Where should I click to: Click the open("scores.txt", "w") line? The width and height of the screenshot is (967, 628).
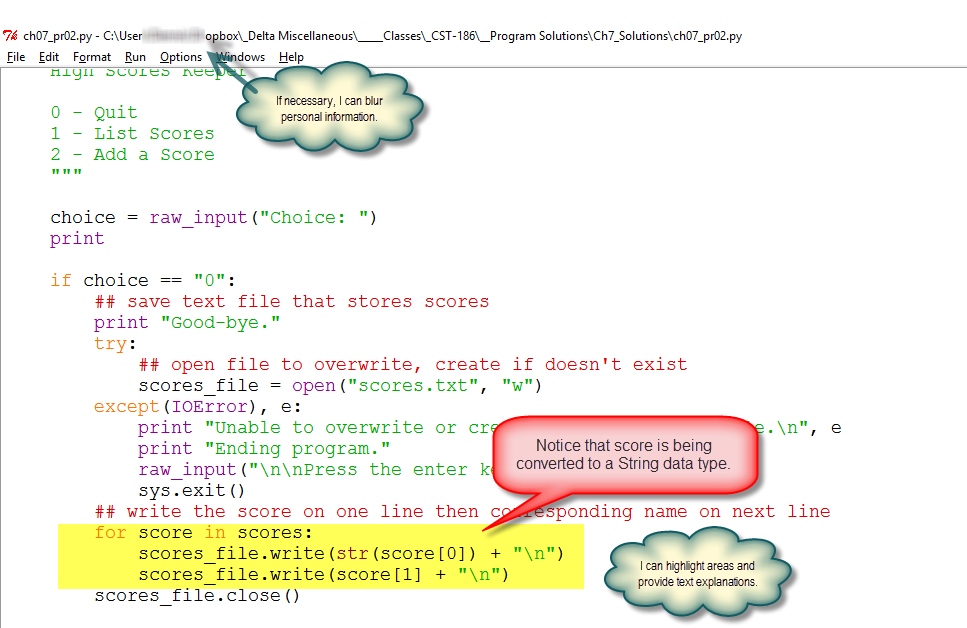pyautogui.click(x=340, y=385)
